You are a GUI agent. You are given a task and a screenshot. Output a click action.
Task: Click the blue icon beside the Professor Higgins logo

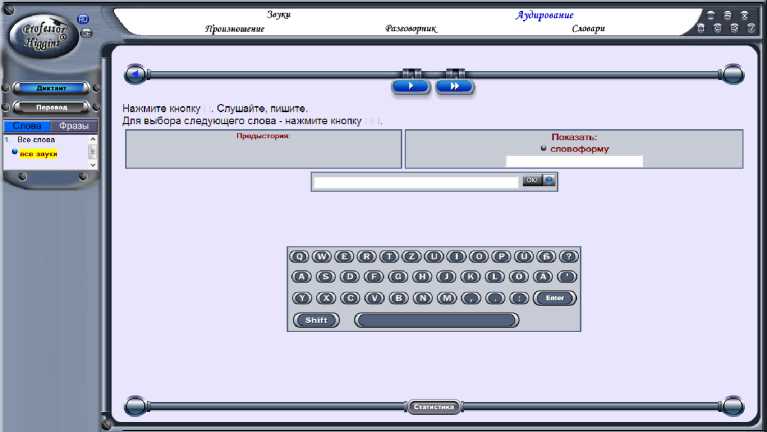click(84, 20)
